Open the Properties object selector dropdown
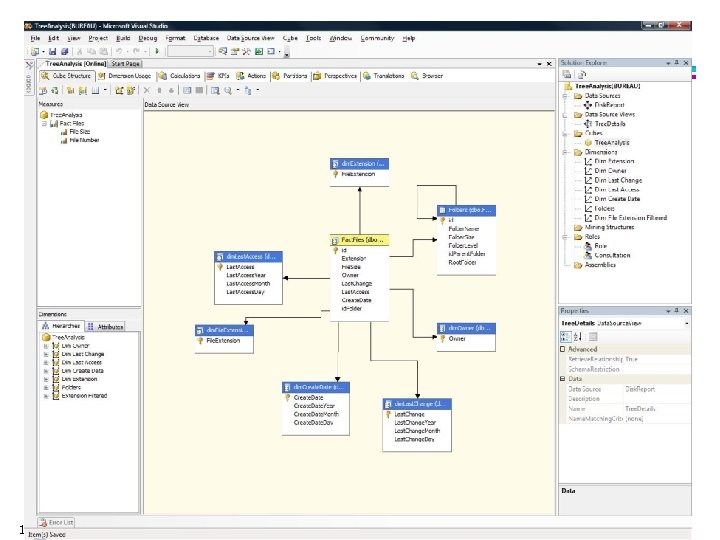This screenshot has height=540, width=720. point(685,323)
